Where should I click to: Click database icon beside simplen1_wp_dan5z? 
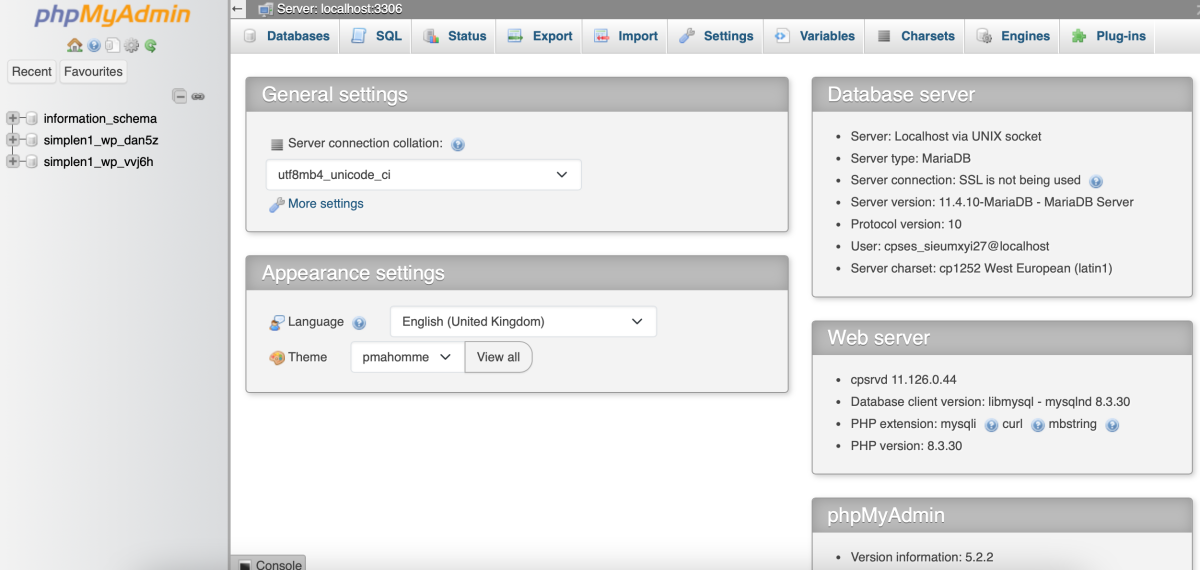(31, 141)
